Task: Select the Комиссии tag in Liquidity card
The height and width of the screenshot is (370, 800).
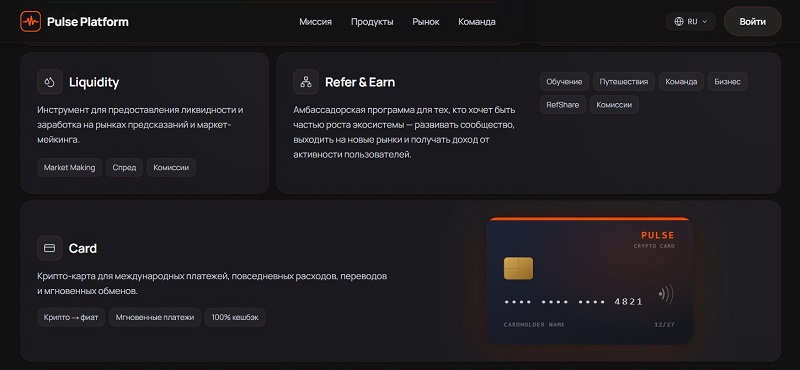Action: click(x=171, y=167)
